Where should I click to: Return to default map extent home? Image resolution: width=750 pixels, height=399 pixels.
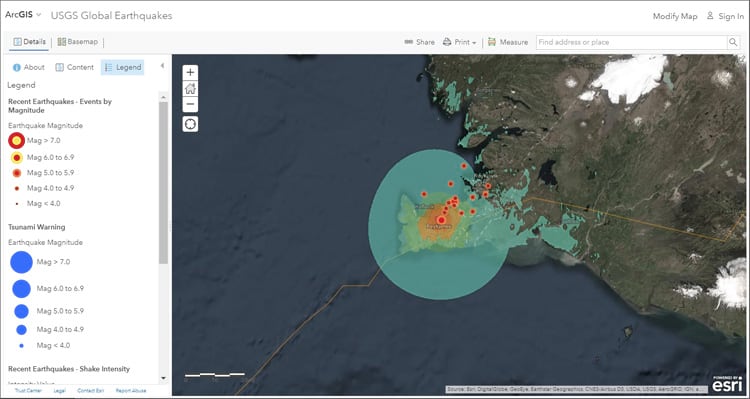190,89
